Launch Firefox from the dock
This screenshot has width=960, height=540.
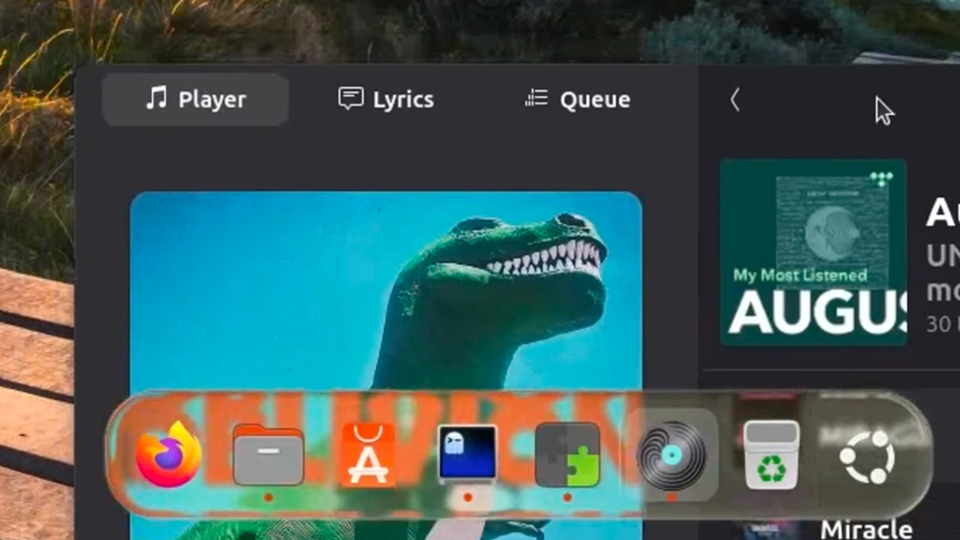click(168, 456)
